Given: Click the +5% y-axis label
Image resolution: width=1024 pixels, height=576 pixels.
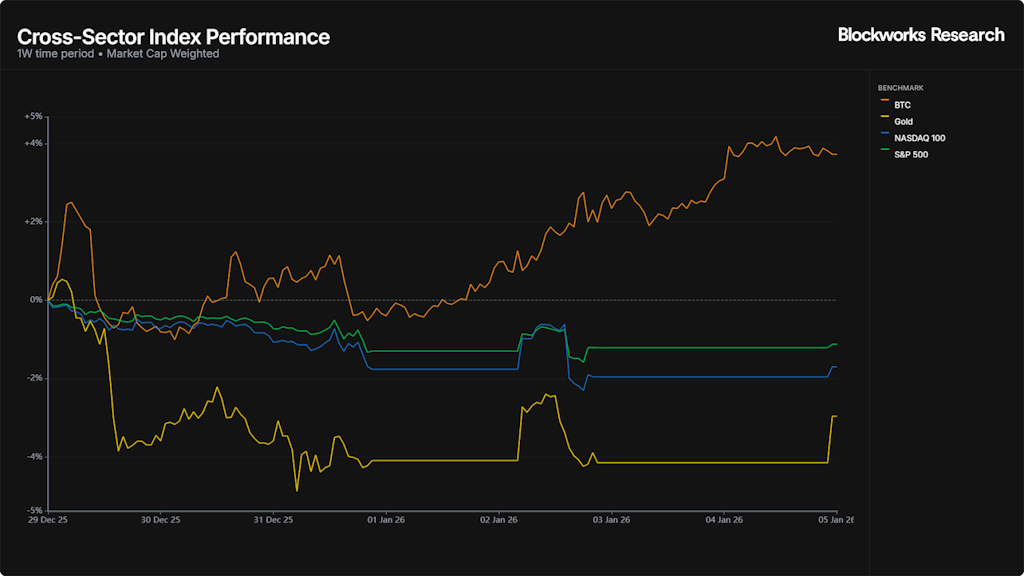Looking at the screenshot, I should tap(34, 117).
